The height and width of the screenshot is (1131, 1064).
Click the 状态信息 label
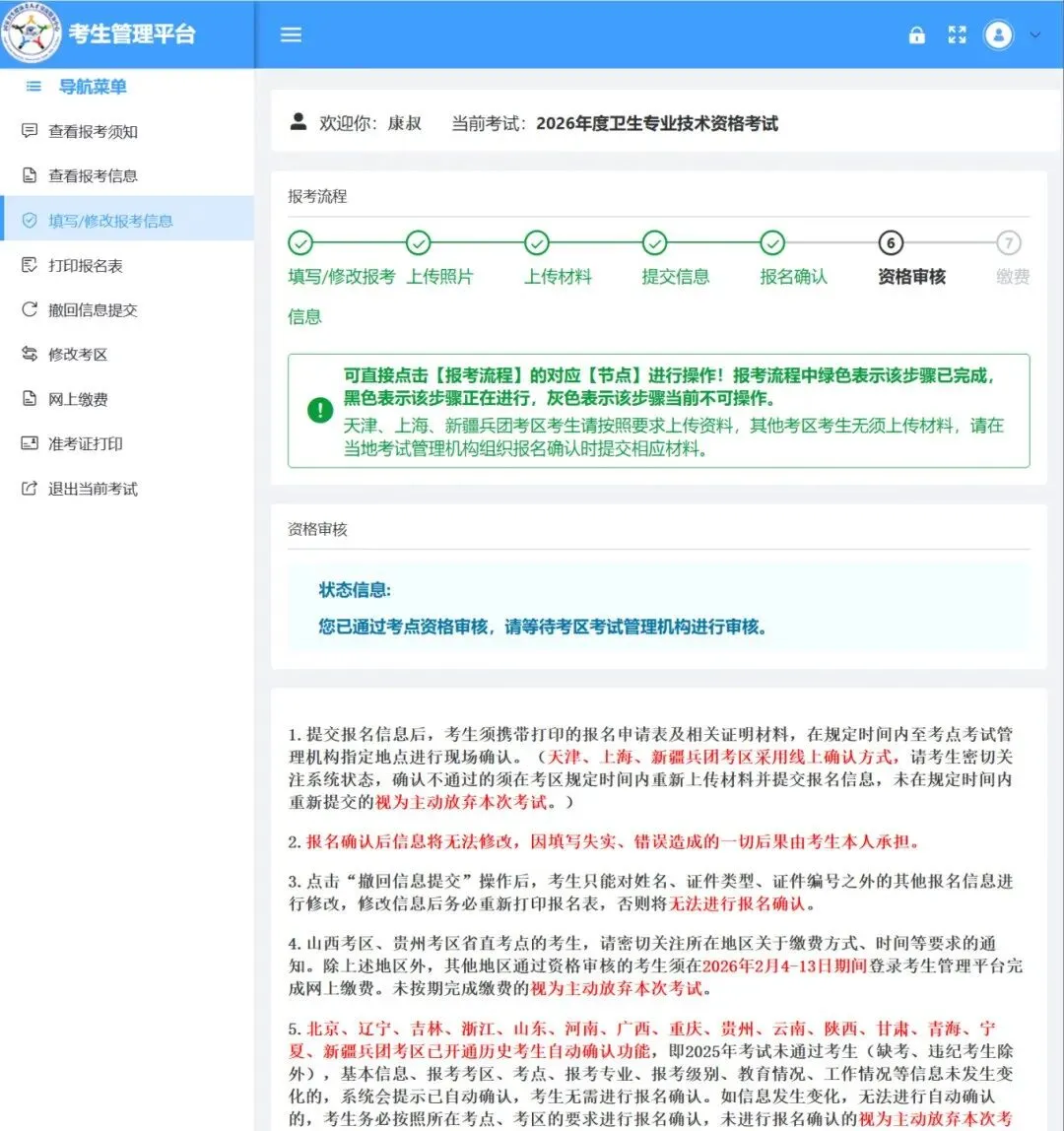click(x=355, y=590)
